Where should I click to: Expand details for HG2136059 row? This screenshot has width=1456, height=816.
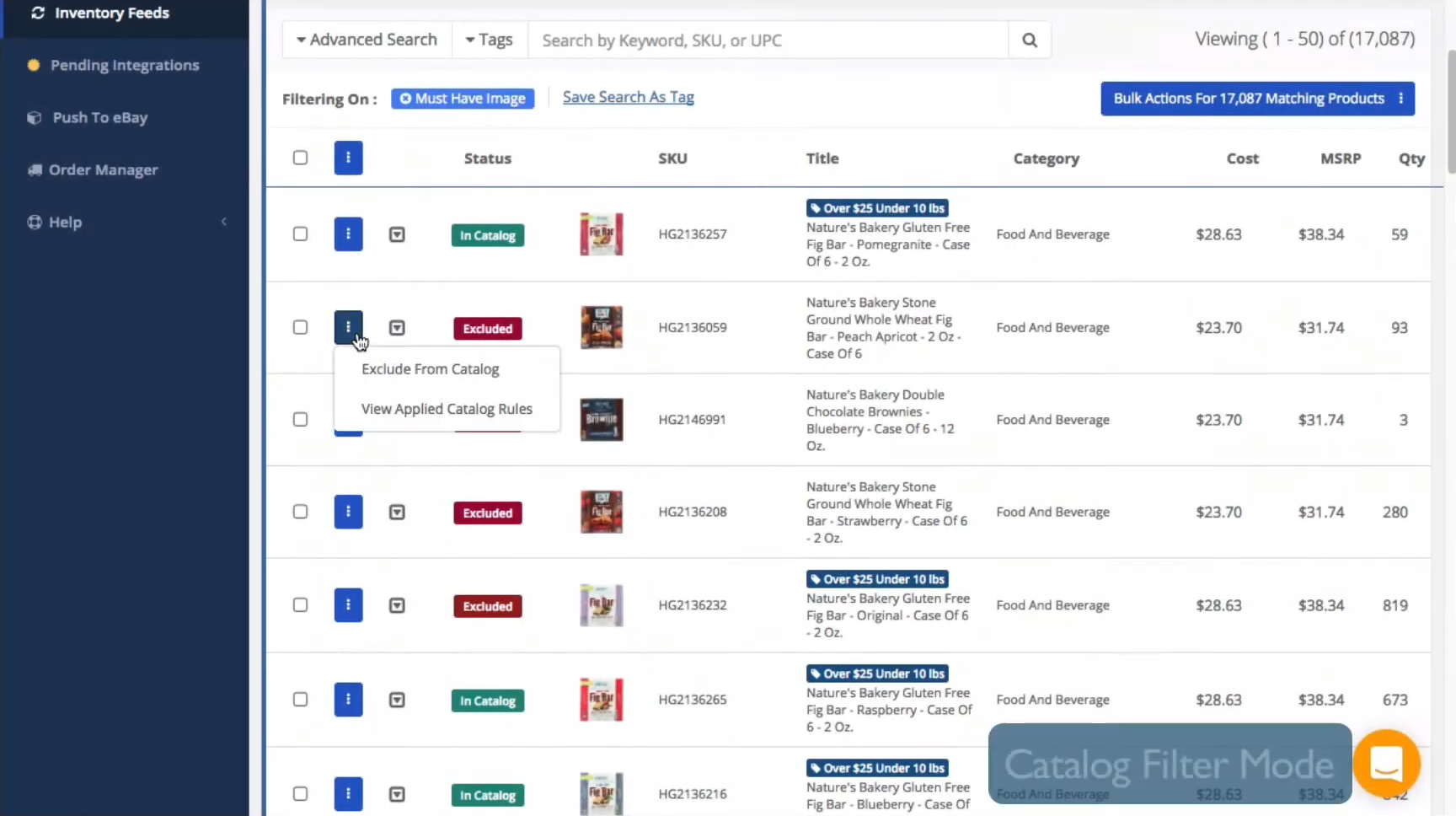coord(397,328)
